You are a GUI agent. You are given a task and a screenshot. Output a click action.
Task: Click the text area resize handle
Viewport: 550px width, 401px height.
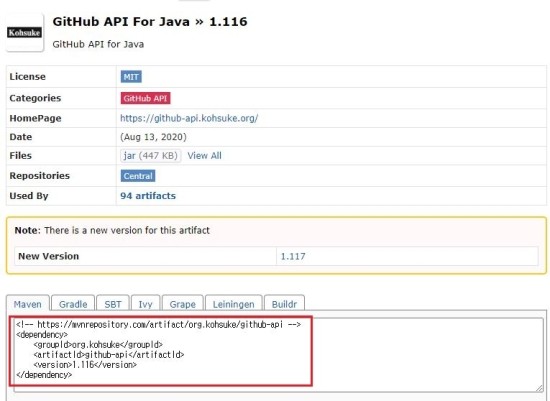539,388
